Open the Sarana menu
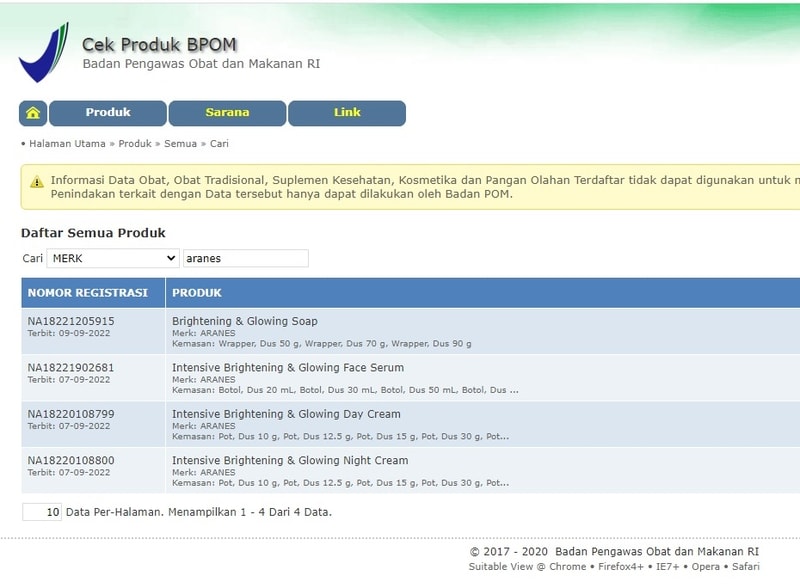The width and height of the screenshot is (800, 588). click(227, 113)
